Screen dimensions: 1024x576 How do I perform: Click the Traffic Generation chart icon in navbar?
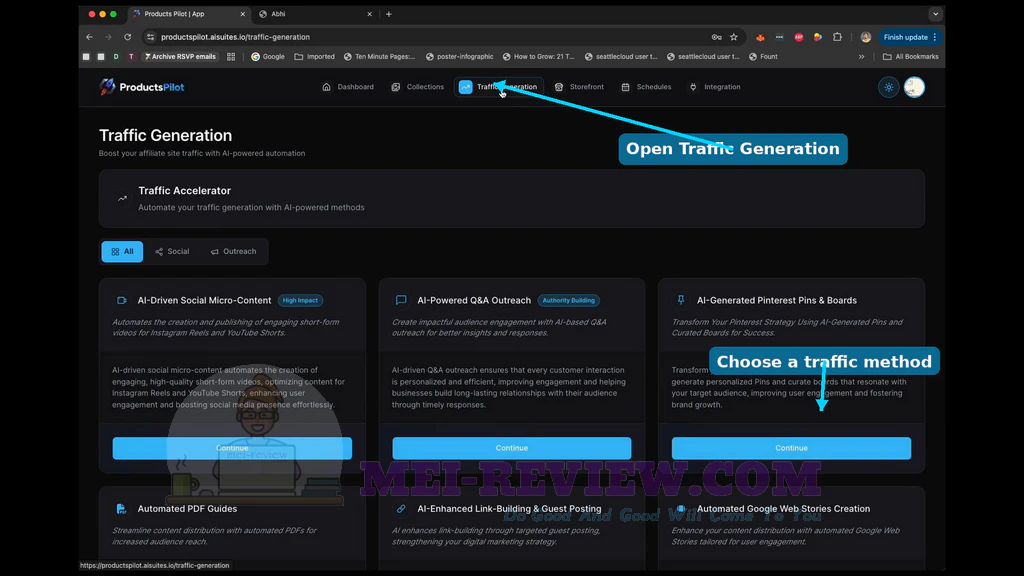(x=466, y=87)
